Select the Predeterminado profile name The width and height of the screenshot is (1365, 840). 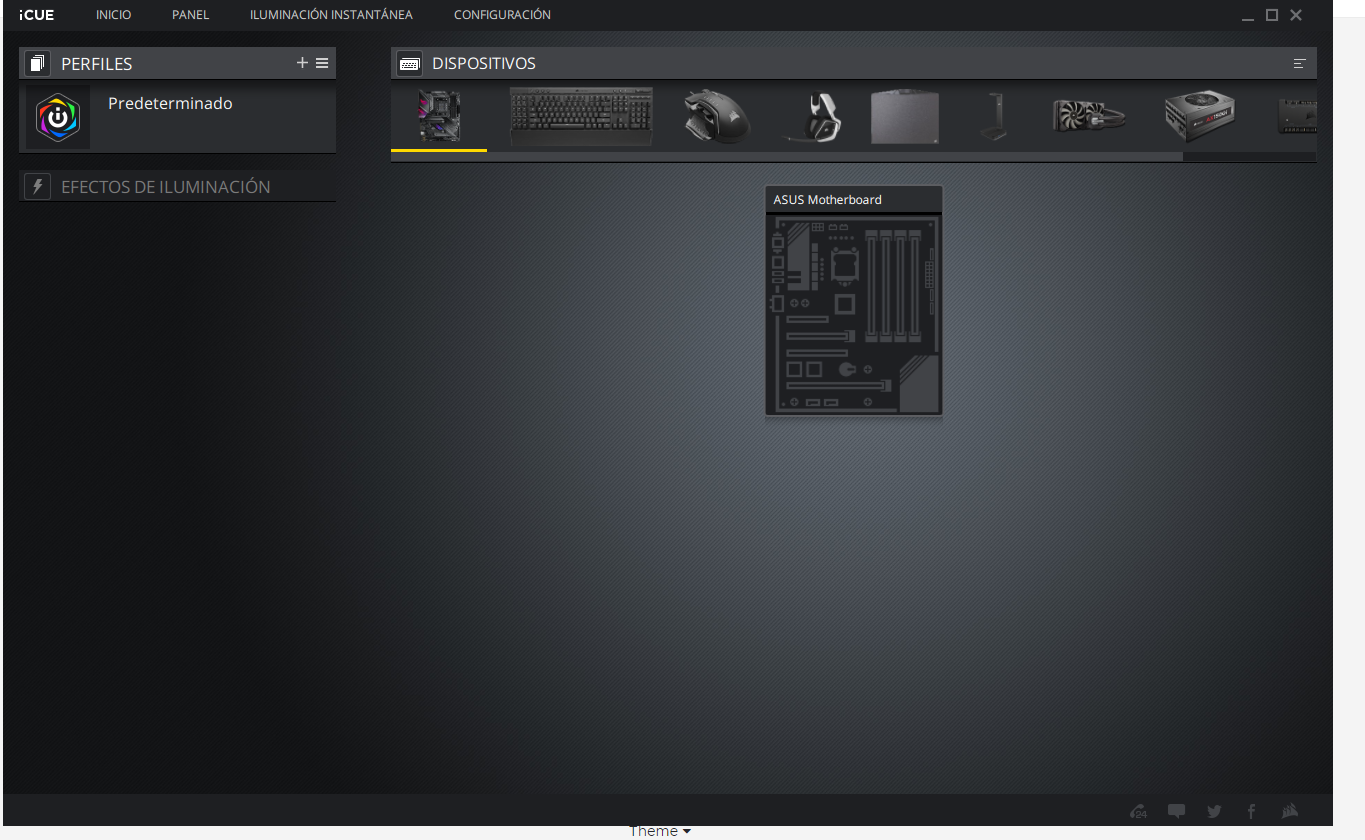pyautogui.click(x=170, y=103)
